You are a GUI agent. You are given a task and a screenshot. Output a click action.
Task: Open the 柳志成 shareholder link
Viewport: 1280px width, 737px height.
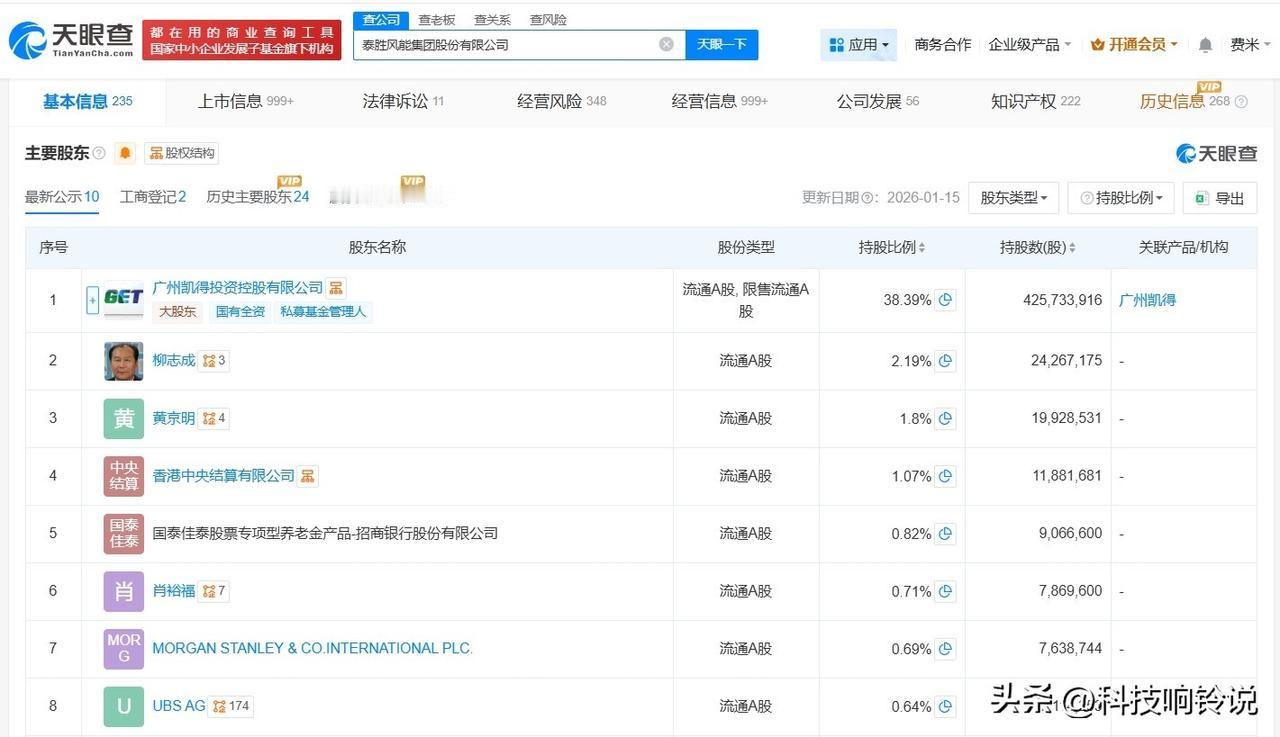(174, 361)
